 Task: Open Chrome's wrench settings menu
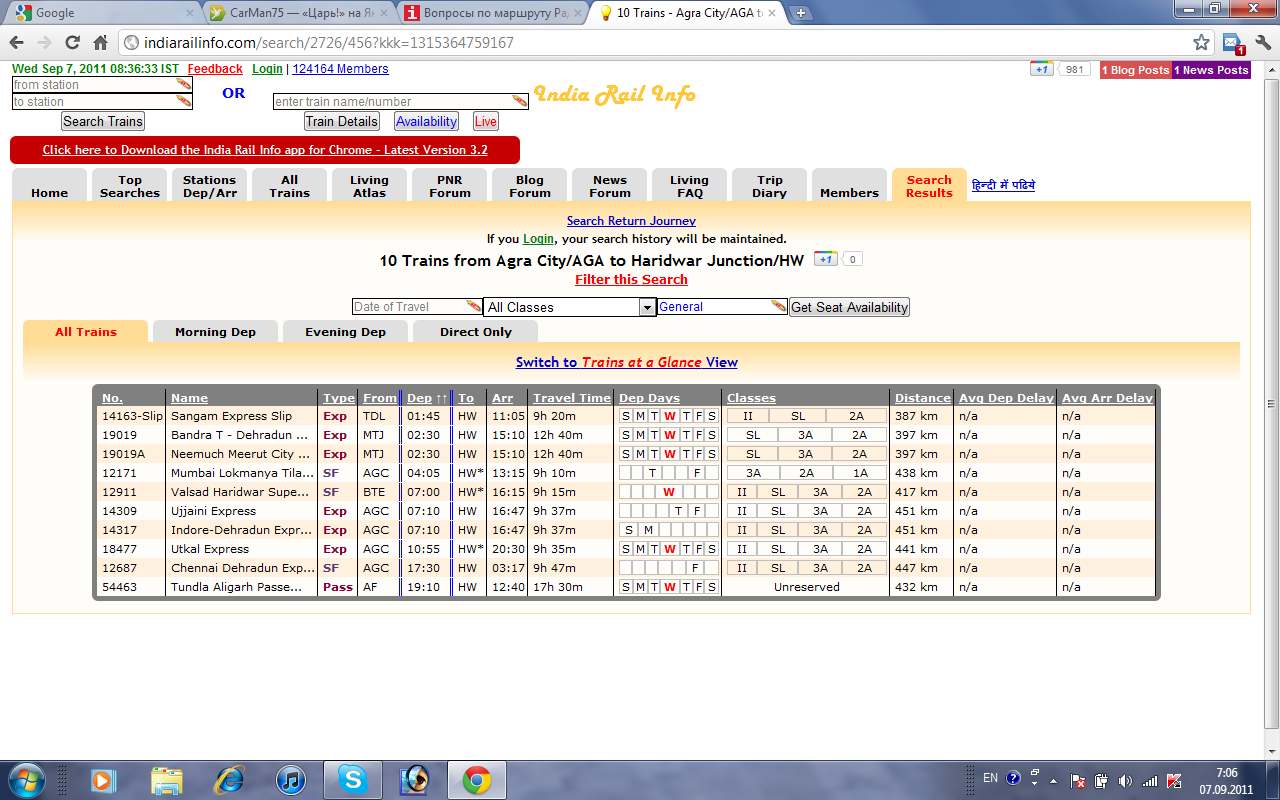coord(1262,43)
